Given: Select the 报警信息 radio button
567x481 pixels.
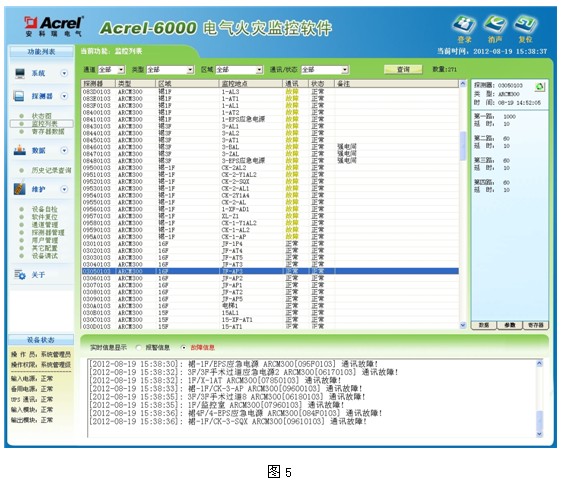Looking at the screenshot, I should click(138, 348).
